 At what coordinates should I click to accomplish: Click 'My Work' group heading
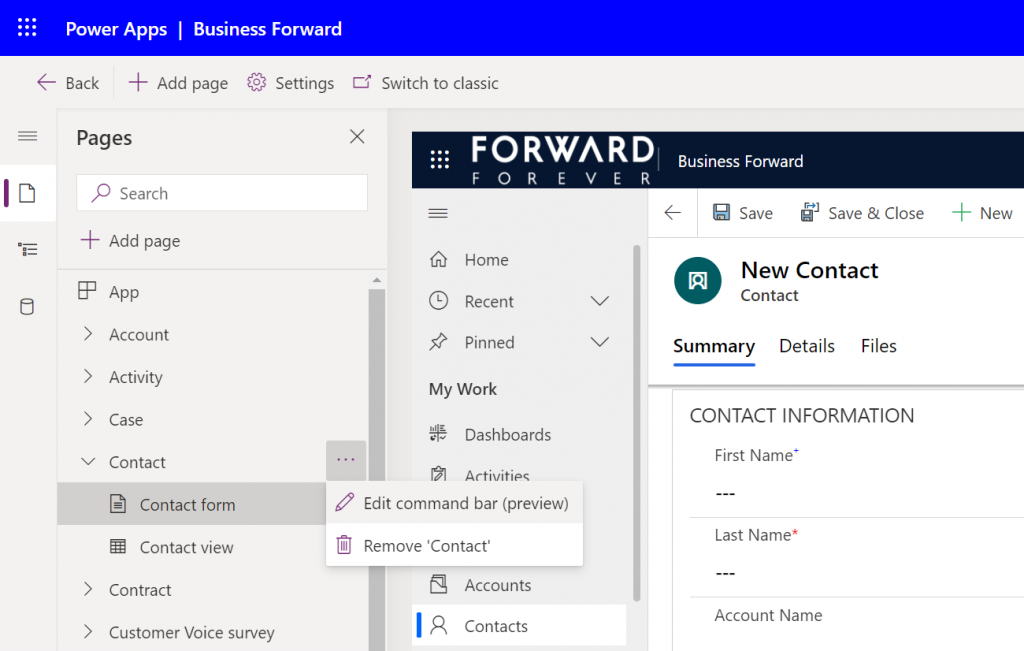tap(462, 389)
